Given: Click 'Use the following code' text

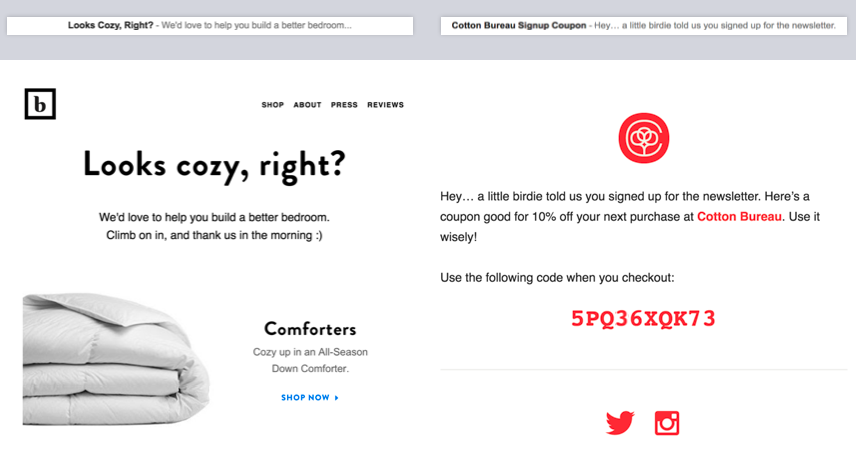Looking at the screenshot, I should tap(557, 277).
